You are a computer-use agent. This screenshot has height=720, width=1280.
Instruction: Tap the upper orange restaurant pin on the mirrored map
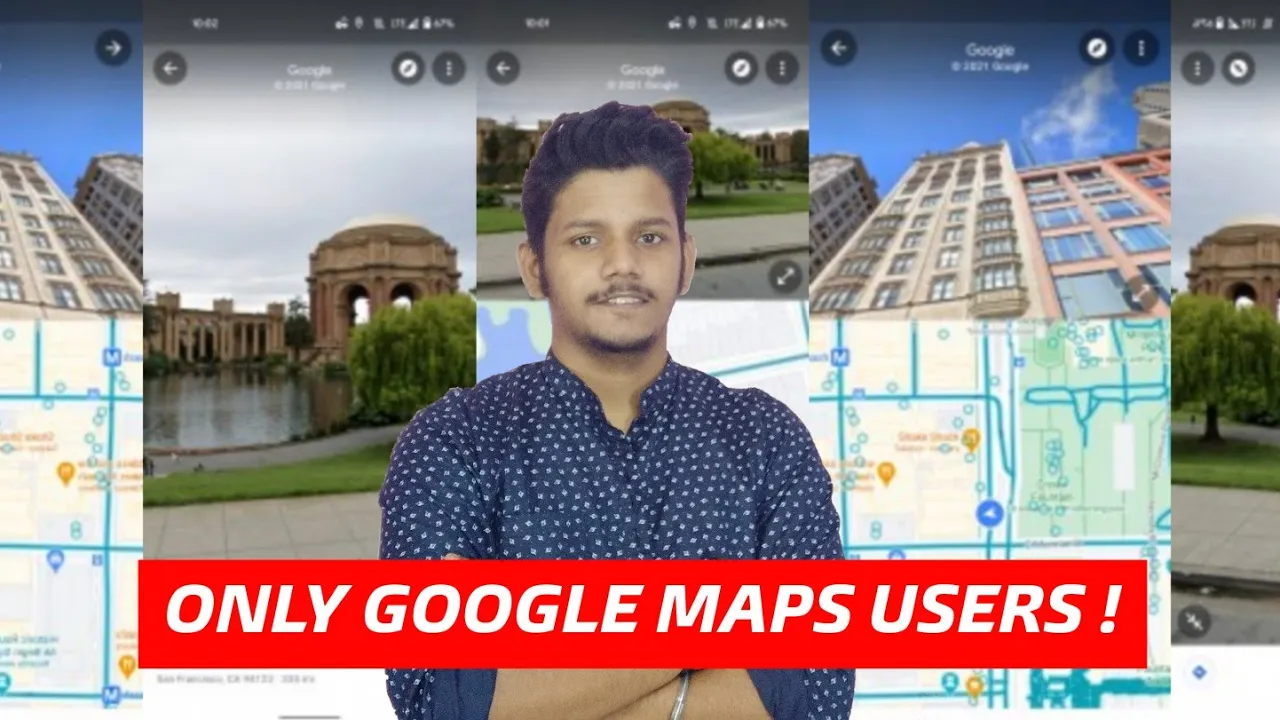[66, 473]
